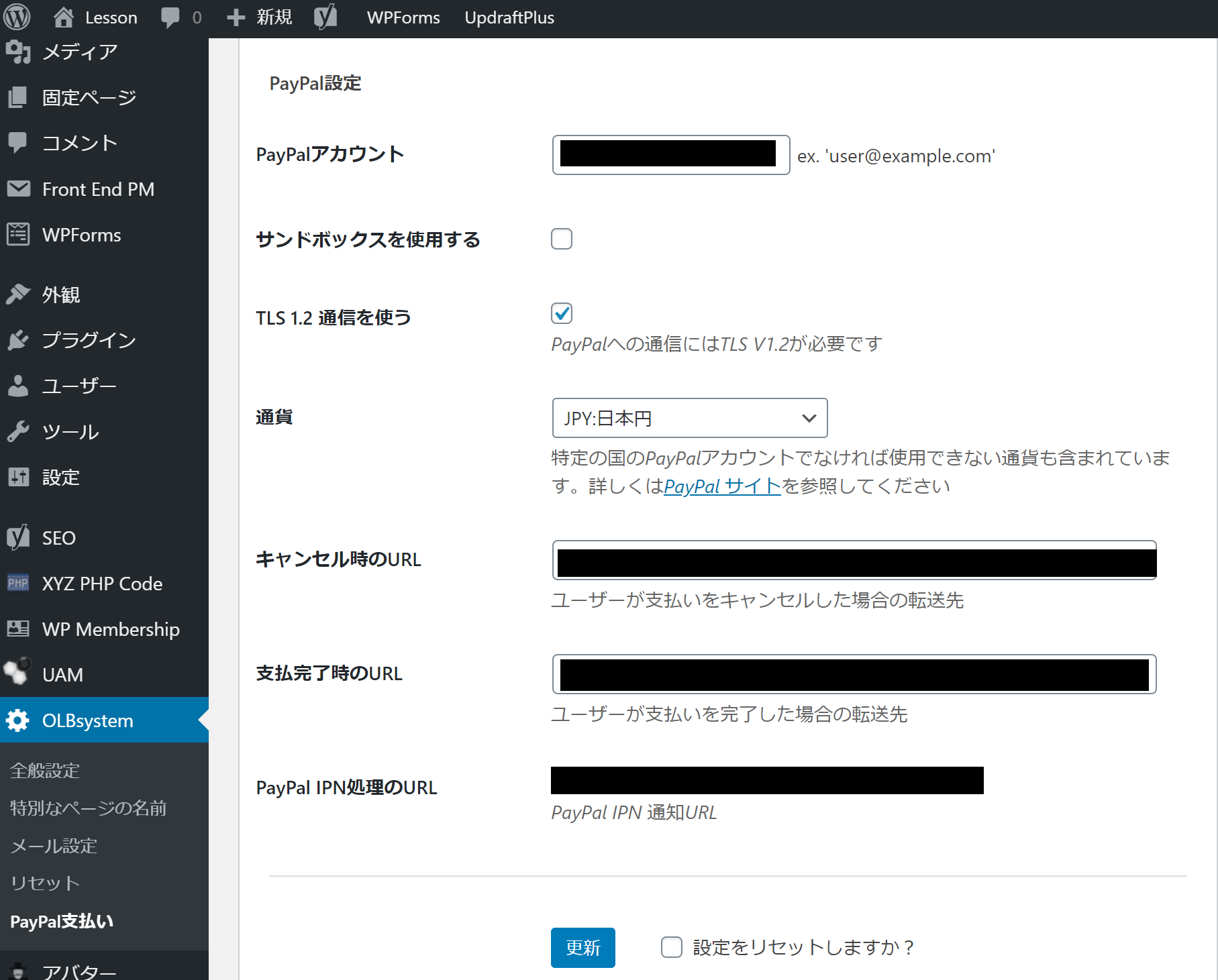Uncheck the TLS 1.2 通信を使う checkbox
The width and height of the screenshot is (1218, 980).
click(x=562, y=313)
